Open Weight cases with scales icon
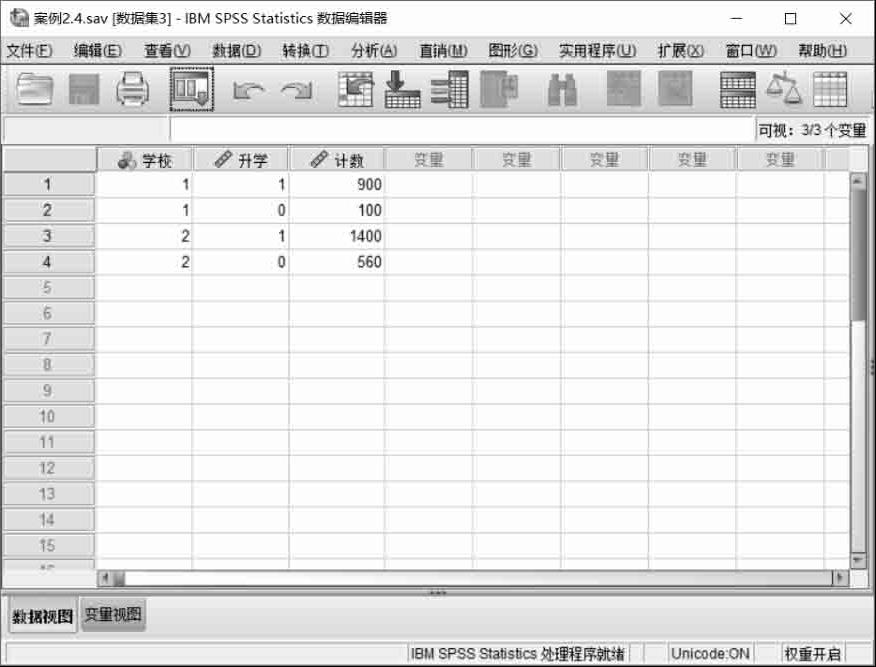This screenshot has height=667, width=876. tap(784, 88)
